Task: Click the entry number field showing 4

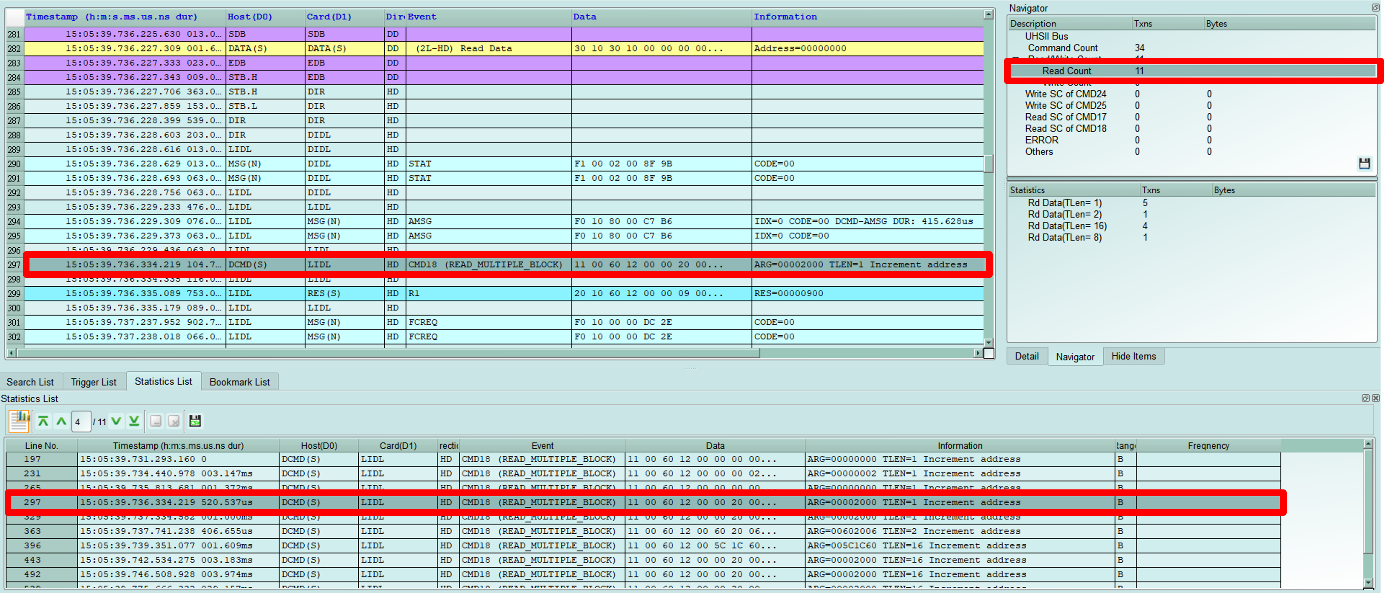Action: point(82,421)
